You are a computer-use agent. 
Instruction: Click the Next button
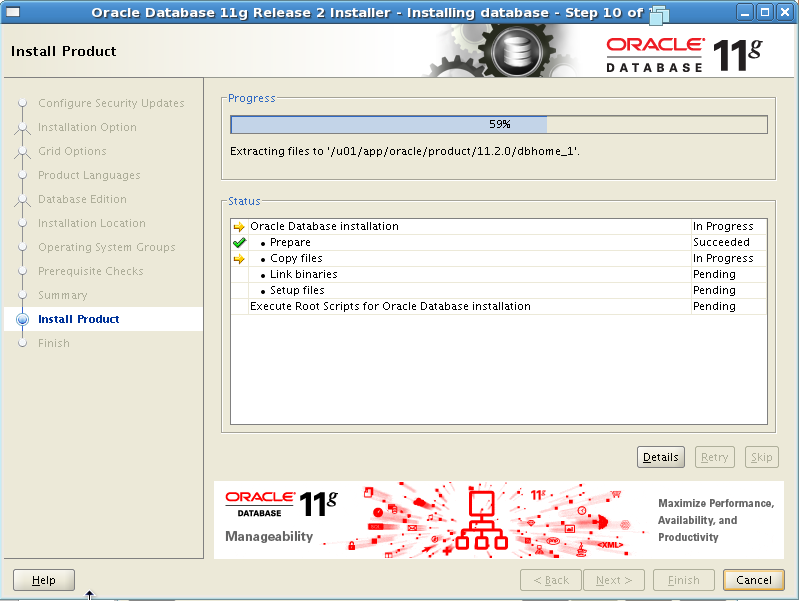(614, 580)
